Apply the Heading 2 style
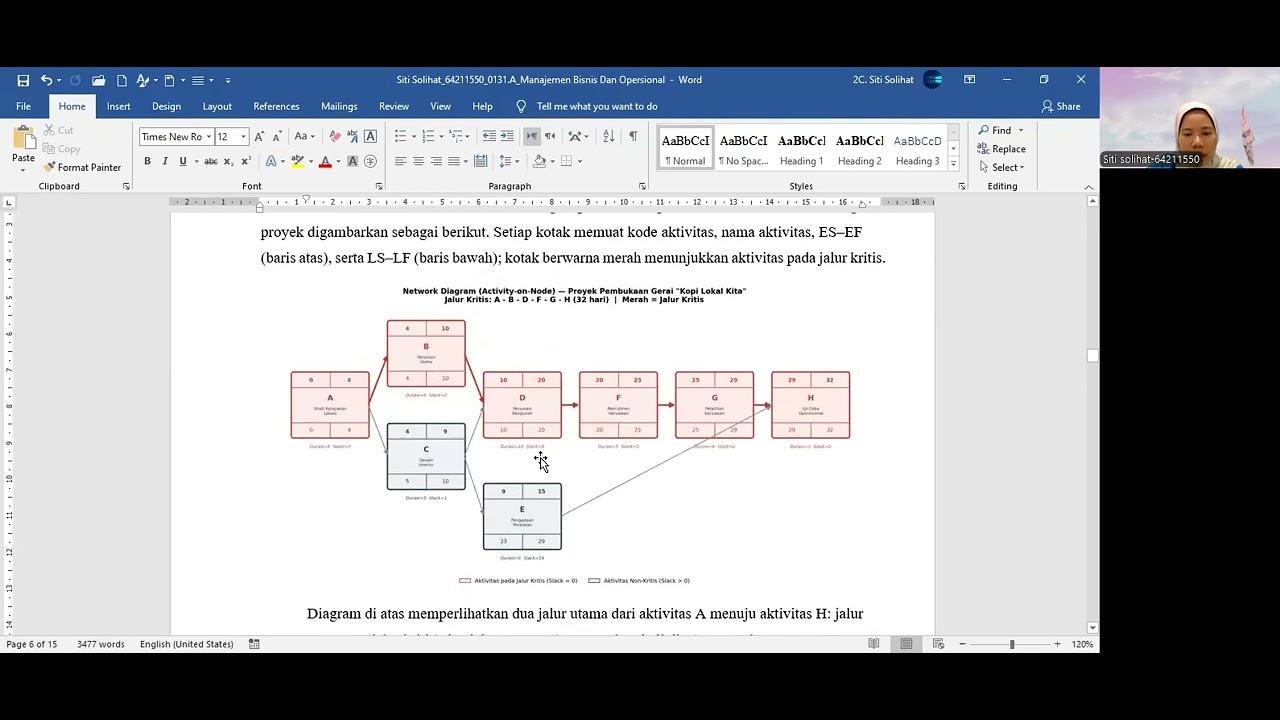Viewport: 1280px width, 720px height. 859,149
